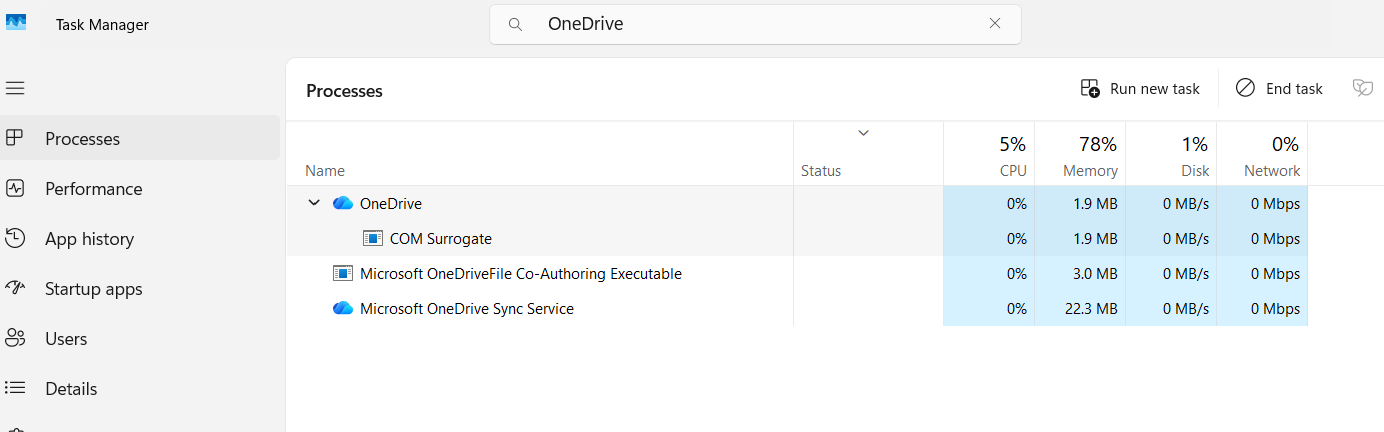Select the OneDrive process row
Screen dimensions: 1384x432
pos(797,204)
